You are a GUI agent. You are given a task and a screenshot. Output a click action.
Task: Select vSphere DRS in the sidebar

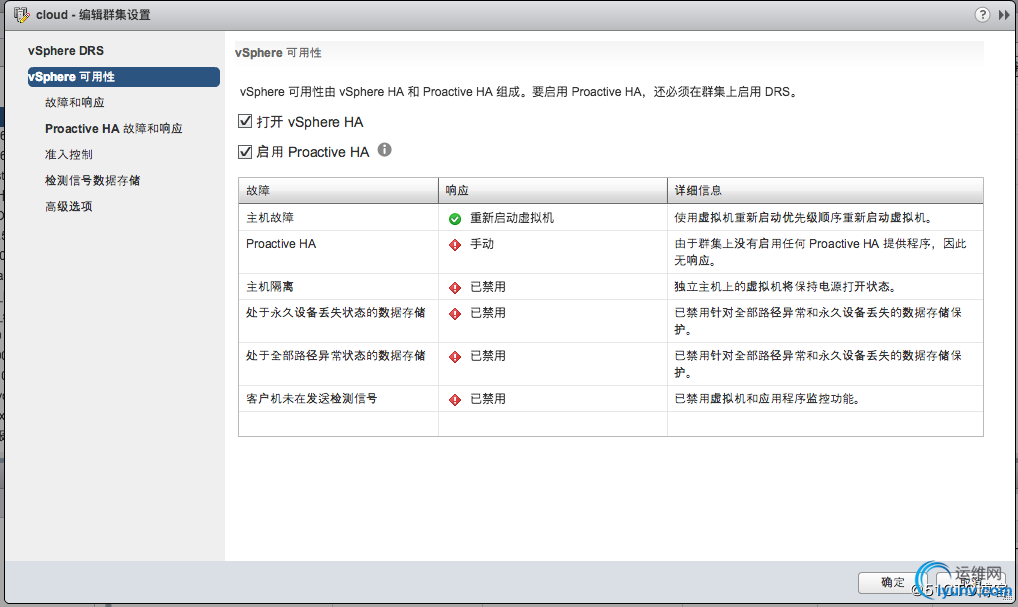(x=66, y=51)
